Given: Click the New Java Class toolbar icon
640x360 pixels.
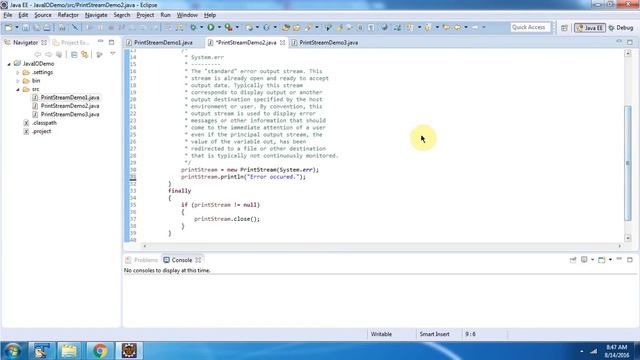Looking at the screenshot, I should [266, 27].
